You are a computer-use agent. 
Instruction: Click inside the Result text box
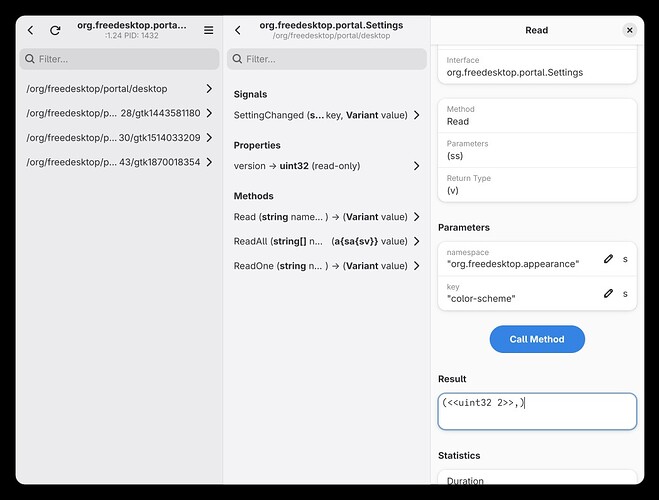point(537,411)
